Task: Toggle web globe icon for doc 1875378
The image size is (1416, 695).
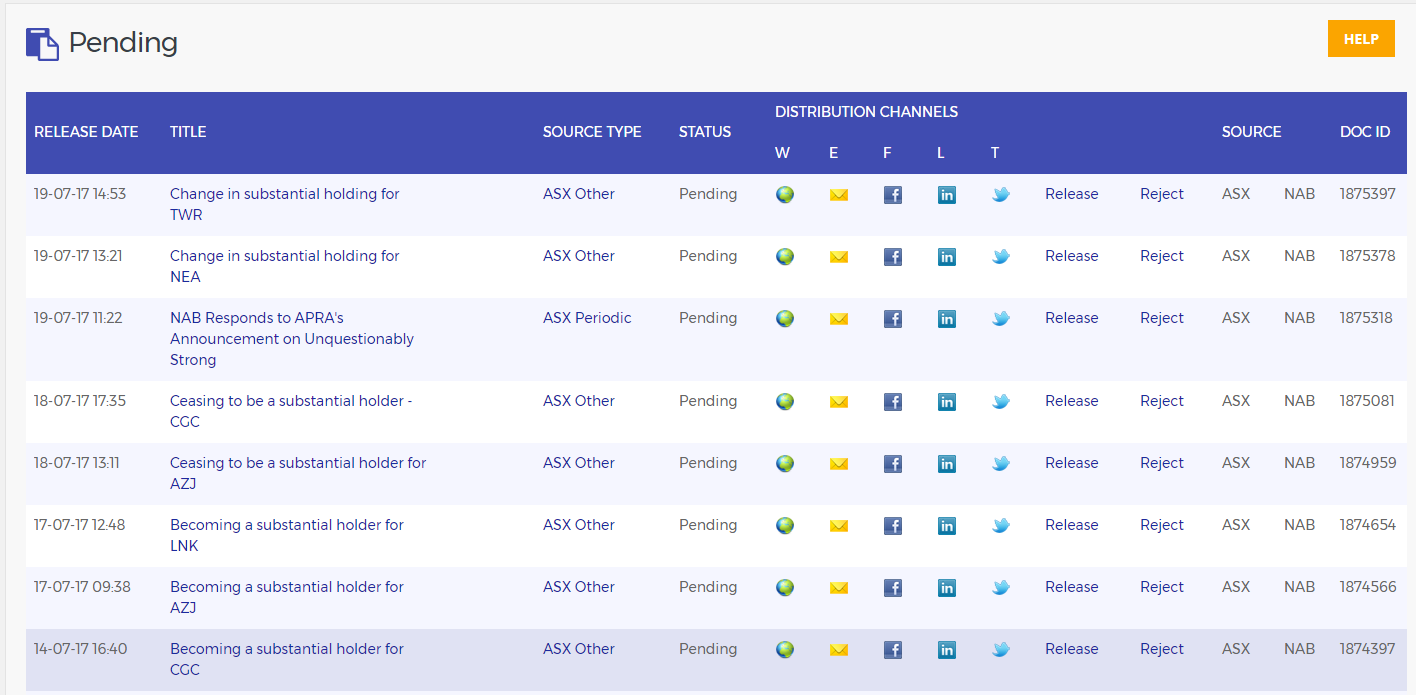Action: click(x=785, y=257)
